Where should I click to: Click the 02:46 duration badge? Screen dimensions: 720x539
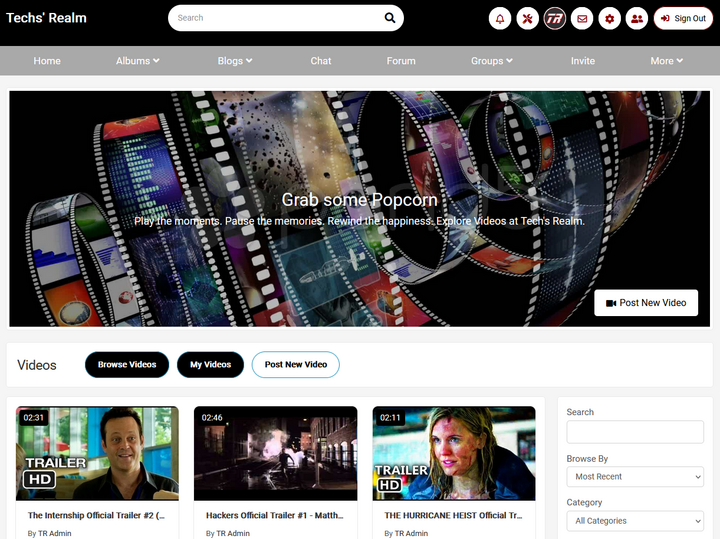(212, 418)
